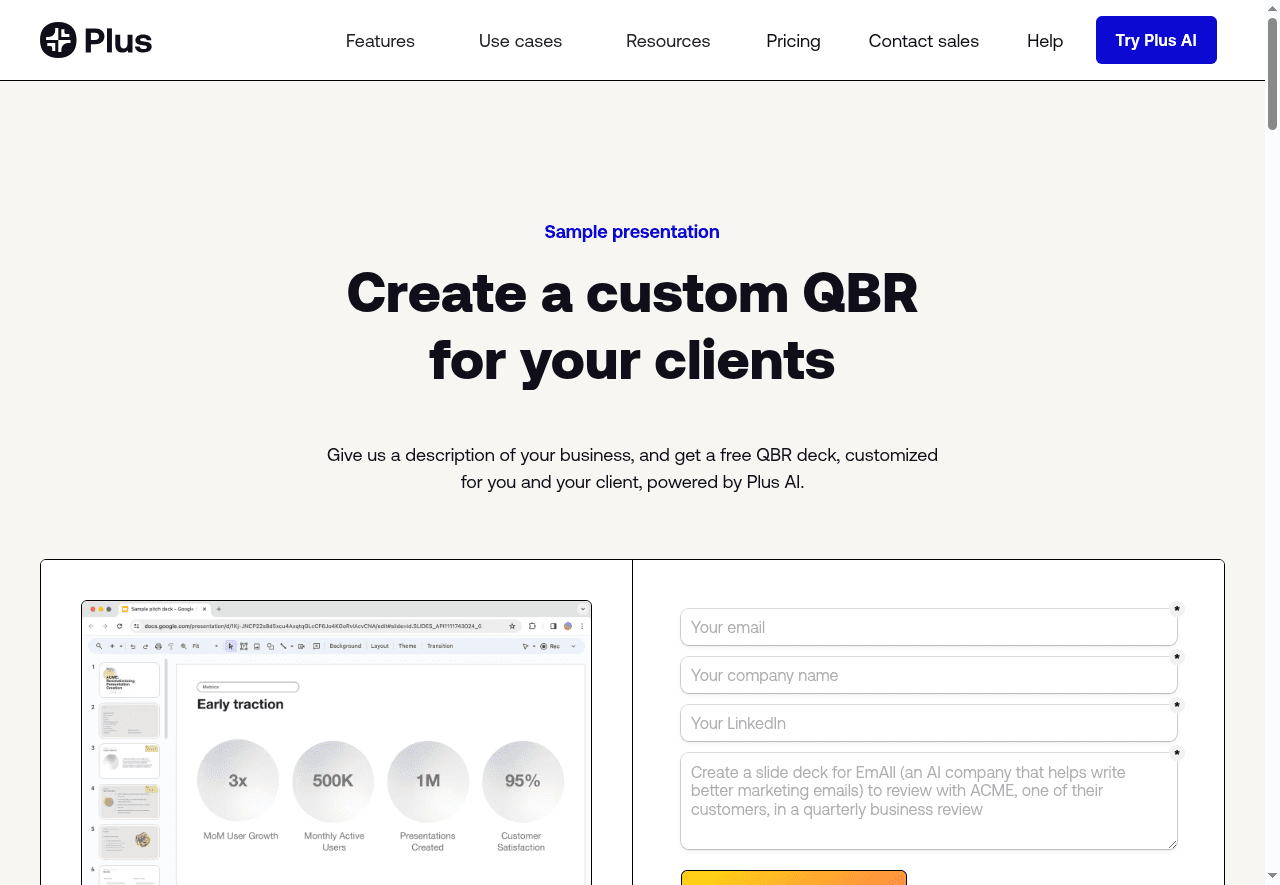Click into the Your LinkedIn field
This screenshot has height=885, width=1280.
[x=928, y=724]
